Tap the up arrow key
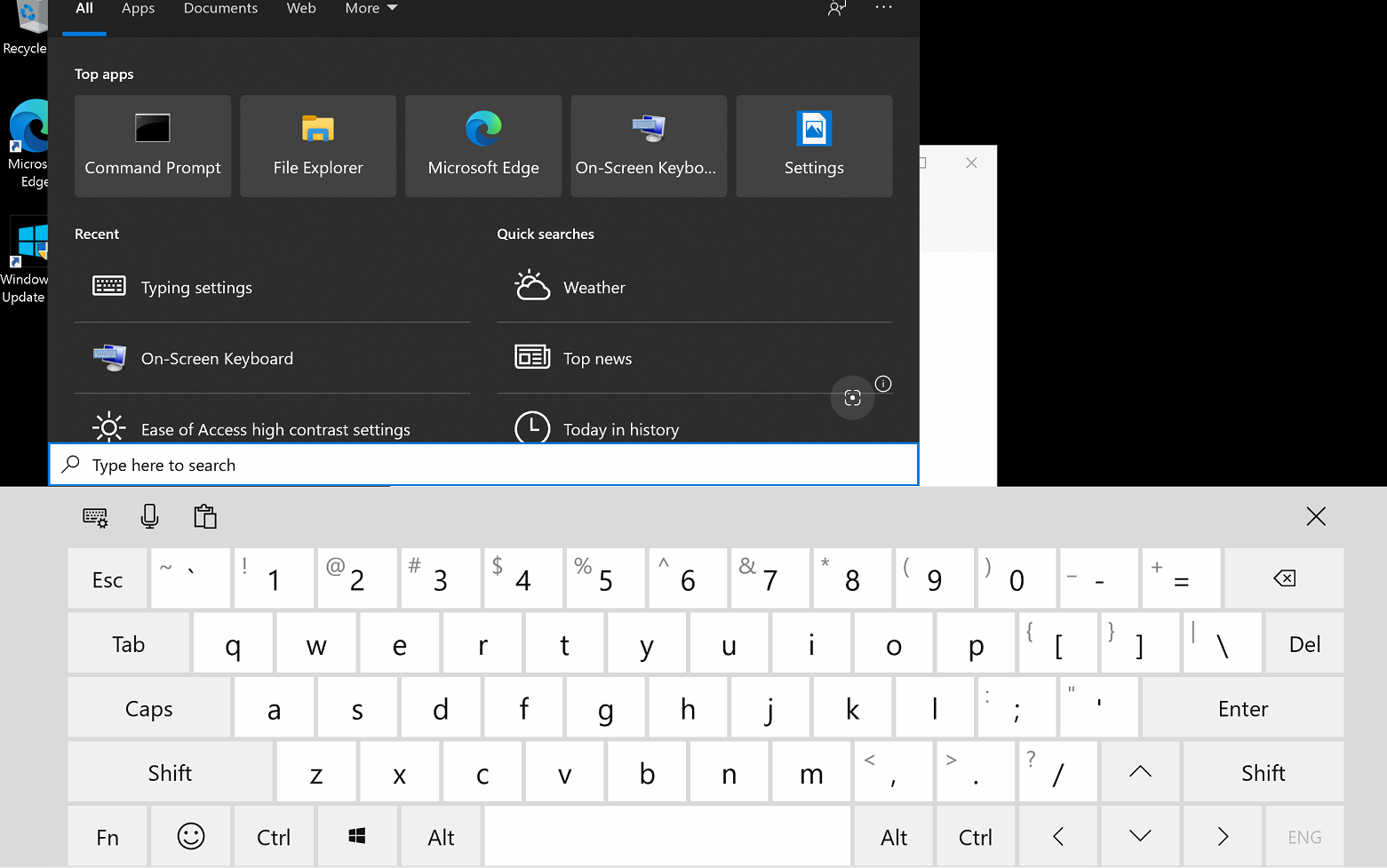 coord(1140,772)
